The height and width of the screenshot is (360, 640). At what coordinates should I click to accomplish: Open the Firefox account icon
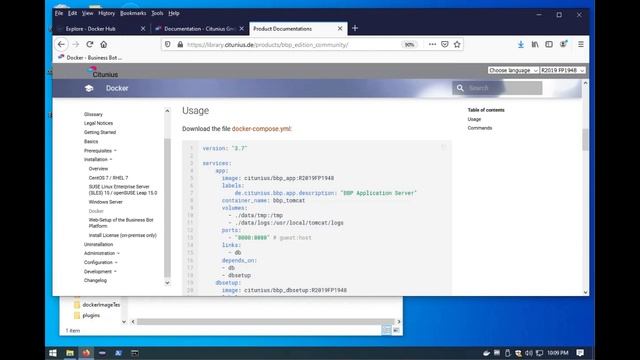[x=563, y=44]
